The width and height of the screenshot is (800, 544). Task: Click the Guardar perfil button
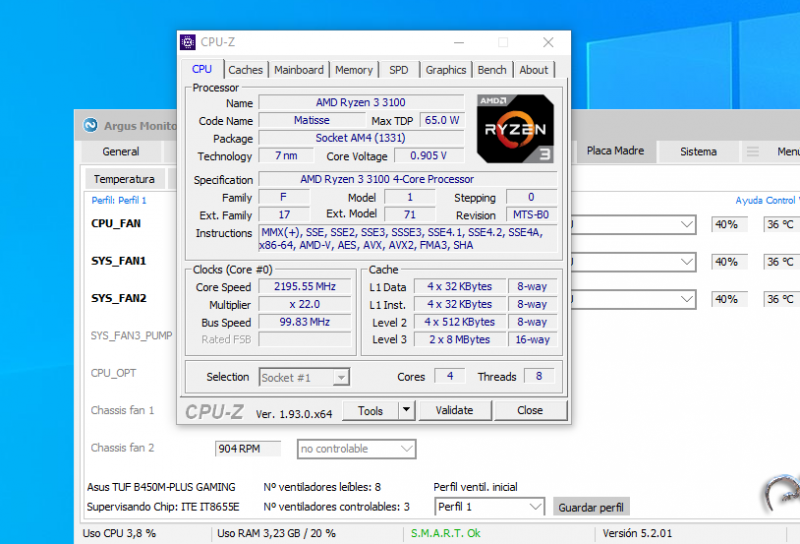(591, 507)
